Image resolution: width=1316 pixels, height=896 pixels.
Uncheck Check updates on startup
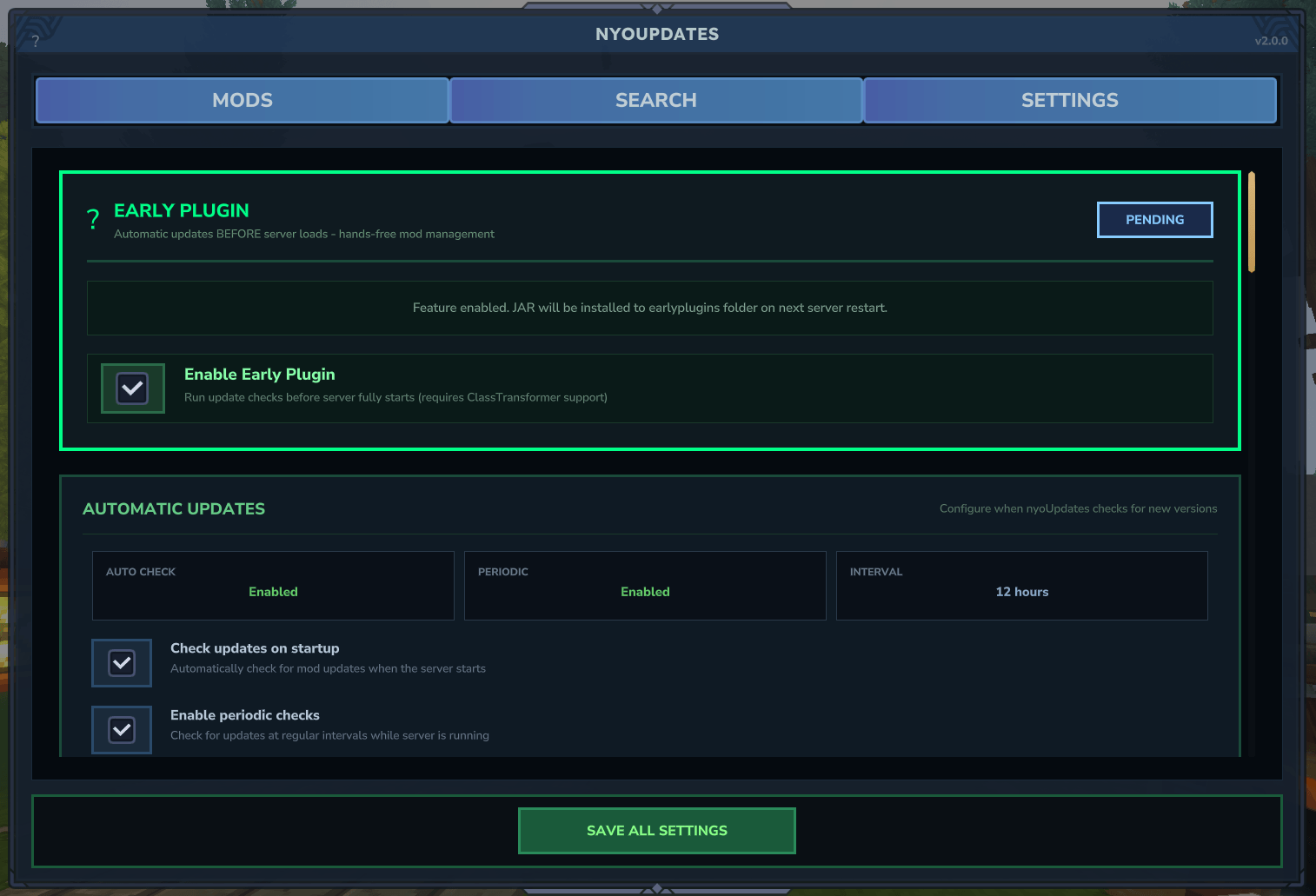pyautogui.click(x=122, y=663)
